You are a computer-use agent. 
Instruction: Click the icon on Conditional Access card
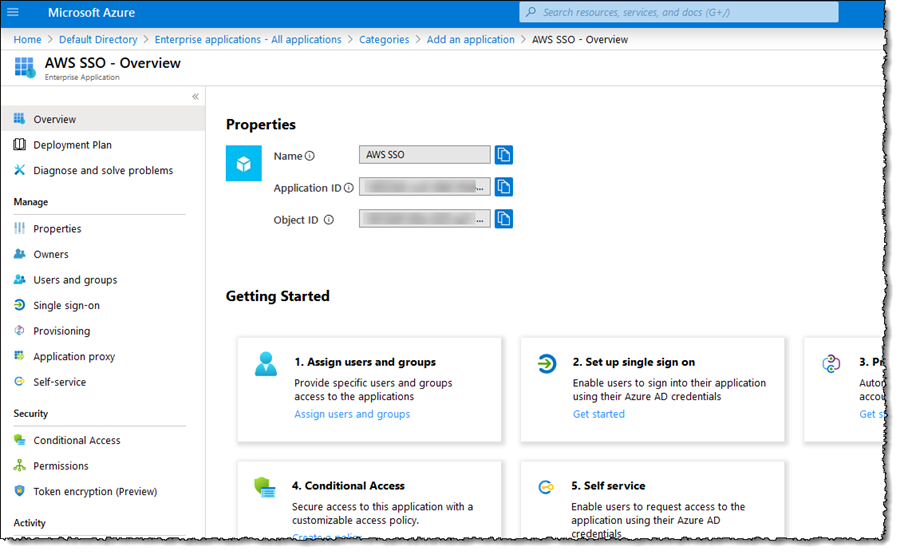tap(265, 487)
